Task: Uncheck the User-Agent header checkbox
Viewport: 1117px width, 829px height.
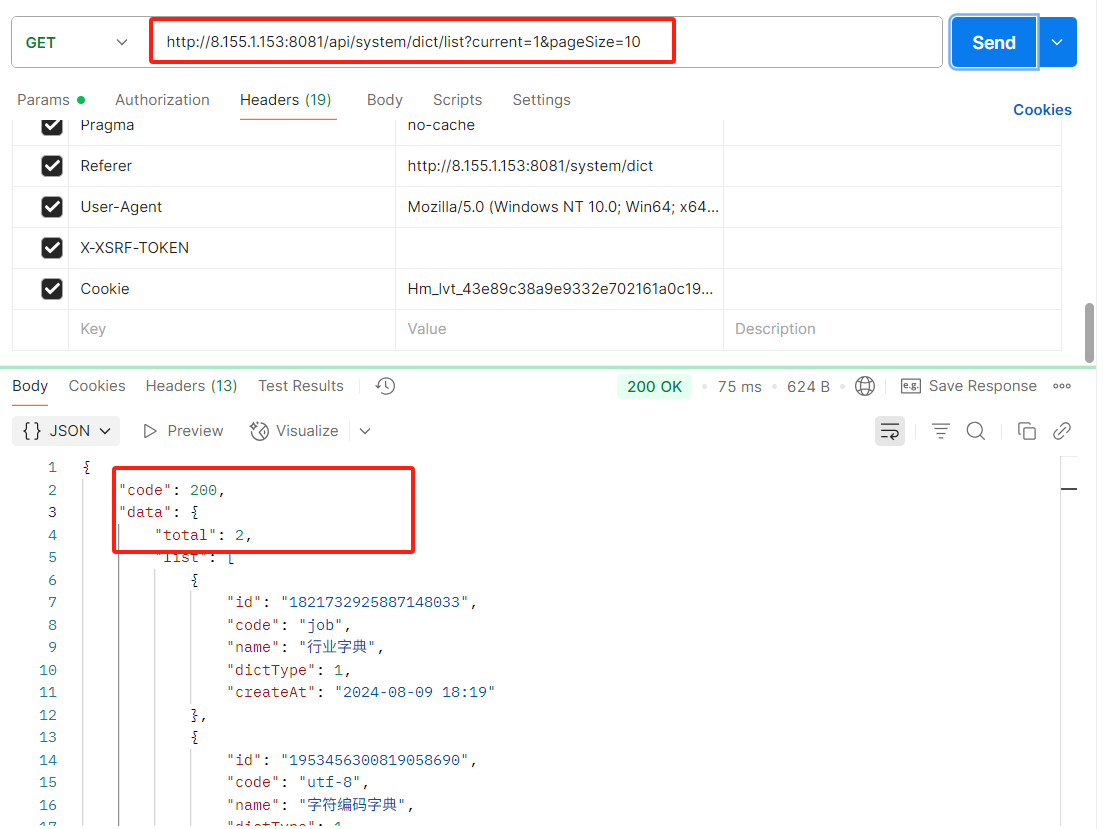Action: tap(51, 207)
